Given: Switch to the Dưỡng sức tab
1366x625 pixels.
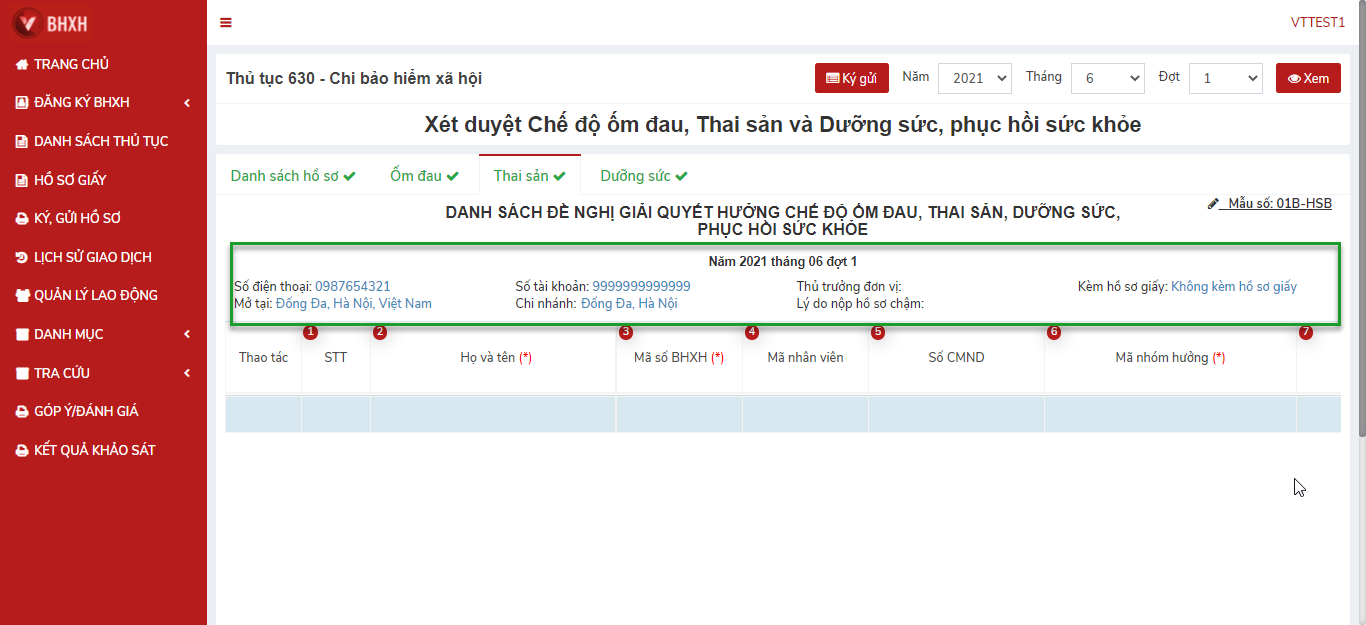Looking at the screenshot, I should tap(644, 176).
